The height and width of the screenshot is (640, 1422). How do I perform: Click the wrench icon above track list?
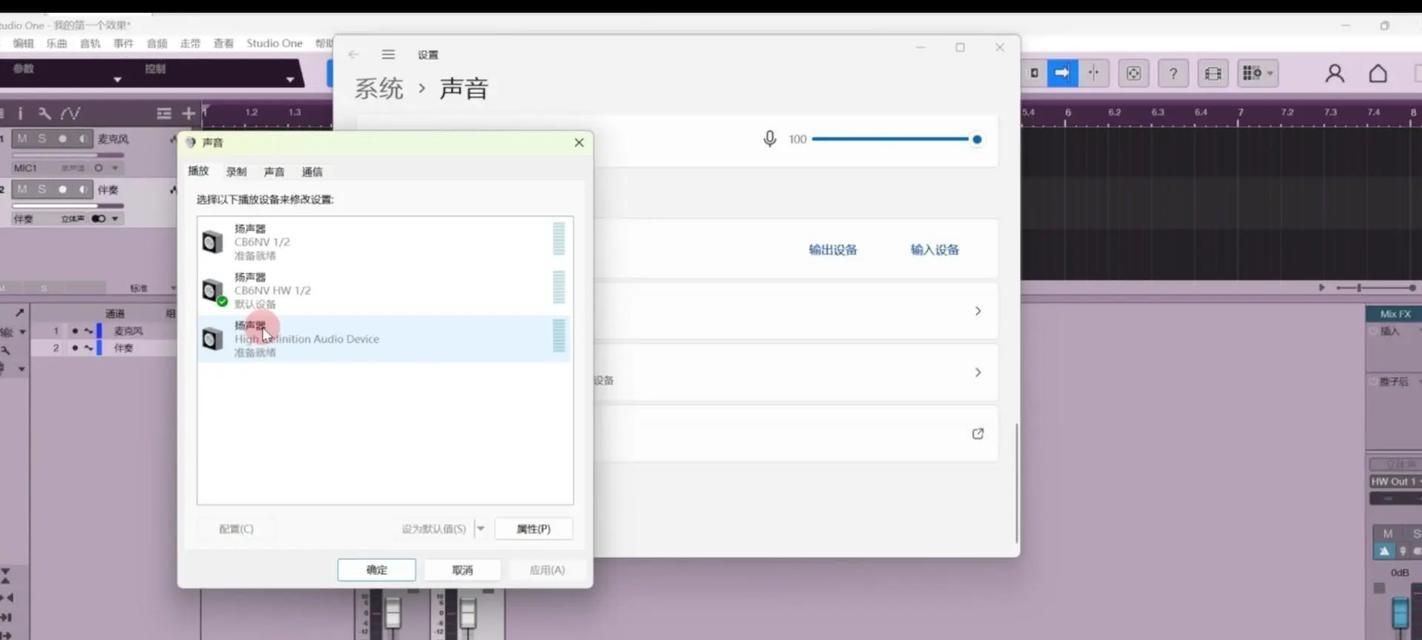click(x=44, y=113)
